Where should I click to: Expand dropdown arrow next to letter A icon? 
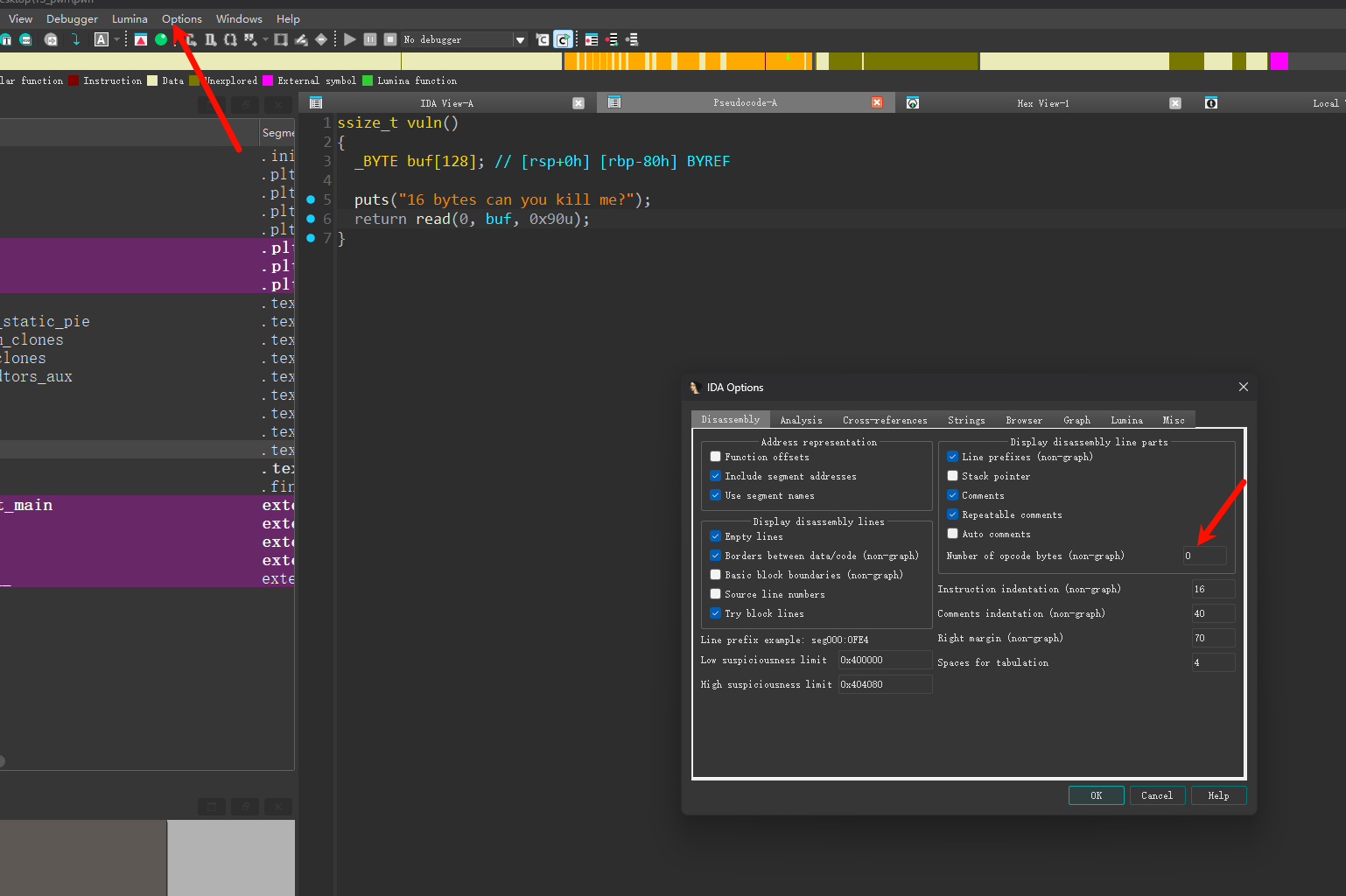(x=116, y=39)
